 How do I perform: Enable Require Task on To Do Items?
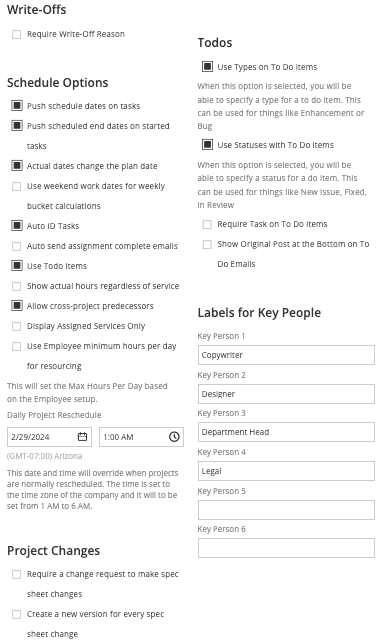click(207, 224)
